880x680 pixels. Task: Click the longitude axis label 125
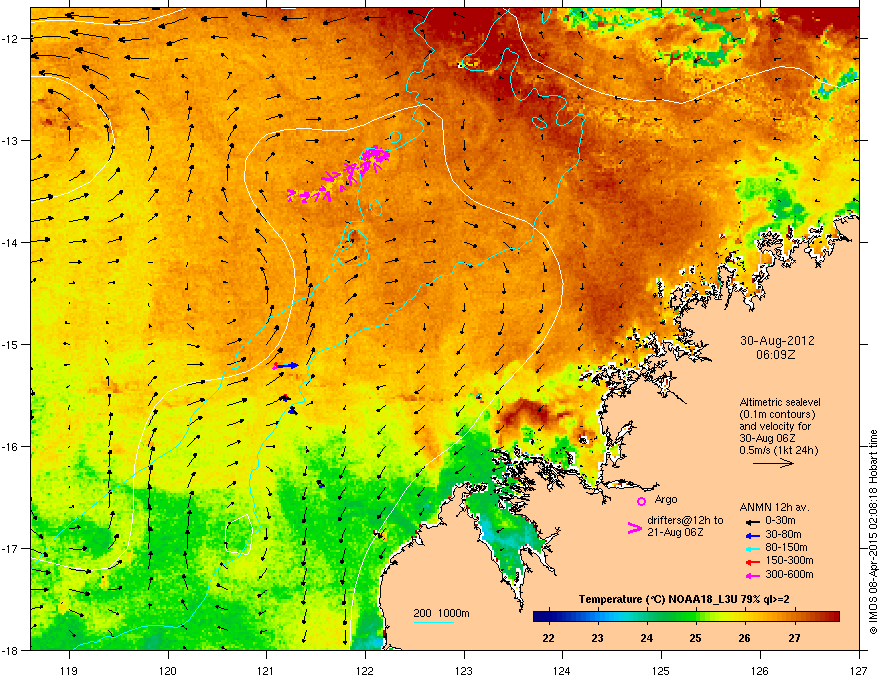[661, 670]
